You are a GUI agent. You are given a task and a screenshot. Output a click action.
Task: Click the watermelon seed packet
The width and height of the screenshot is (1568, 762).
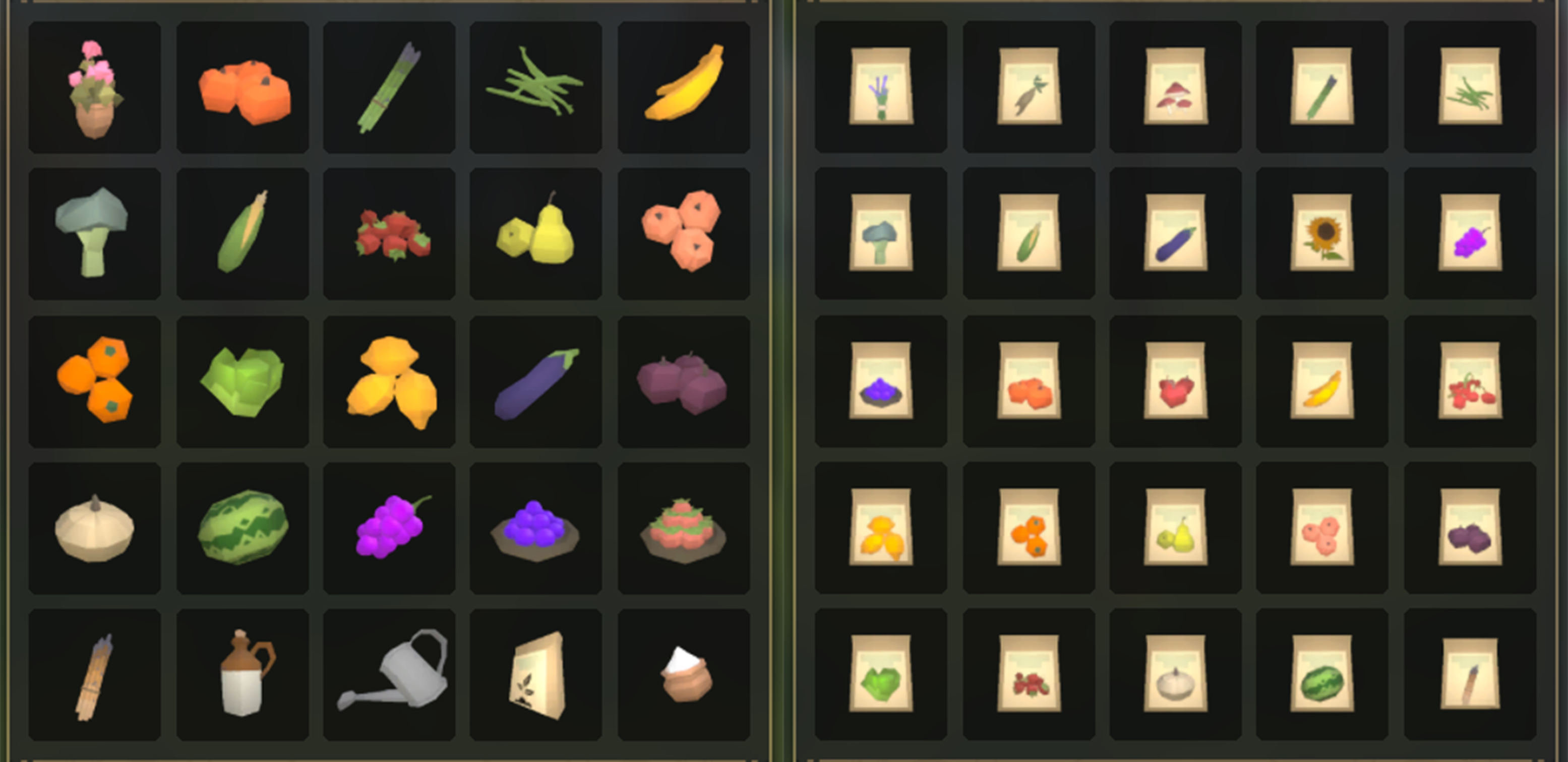tap(1322, 674)
